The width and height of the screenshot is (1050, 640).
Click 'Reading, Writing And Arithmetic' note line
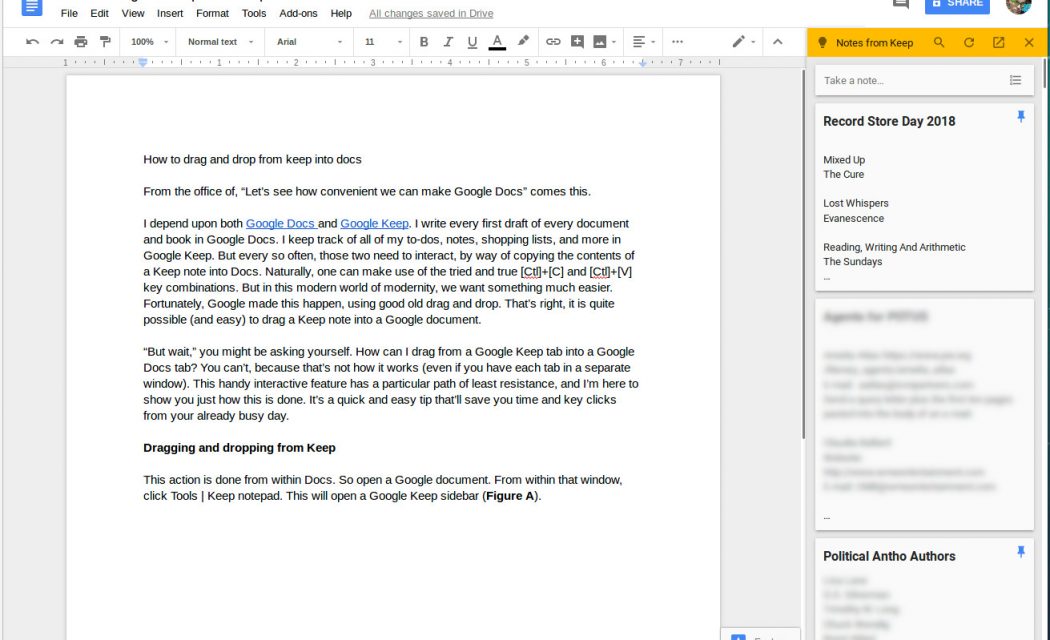click(894, 247)
